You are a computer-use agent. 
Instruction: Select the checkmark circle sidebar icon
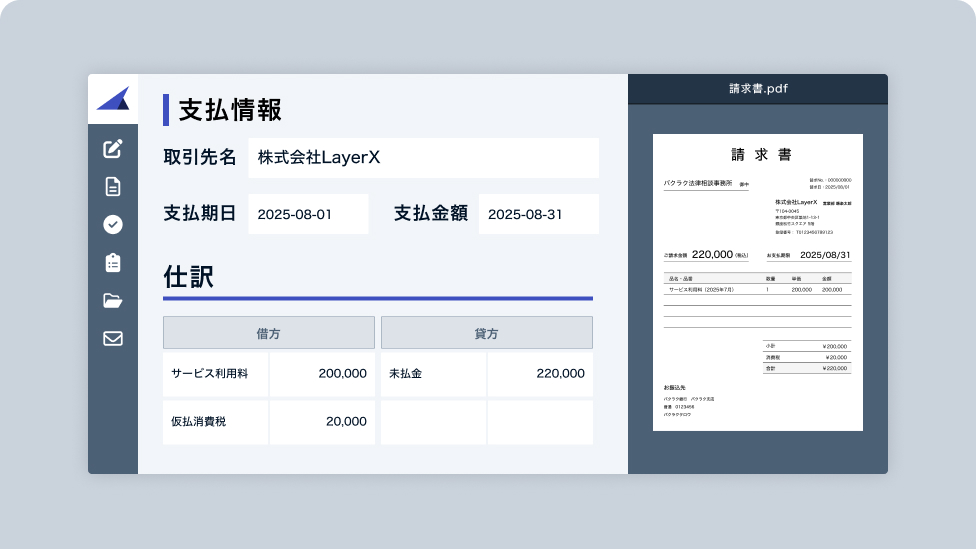[x=113, y=225]
